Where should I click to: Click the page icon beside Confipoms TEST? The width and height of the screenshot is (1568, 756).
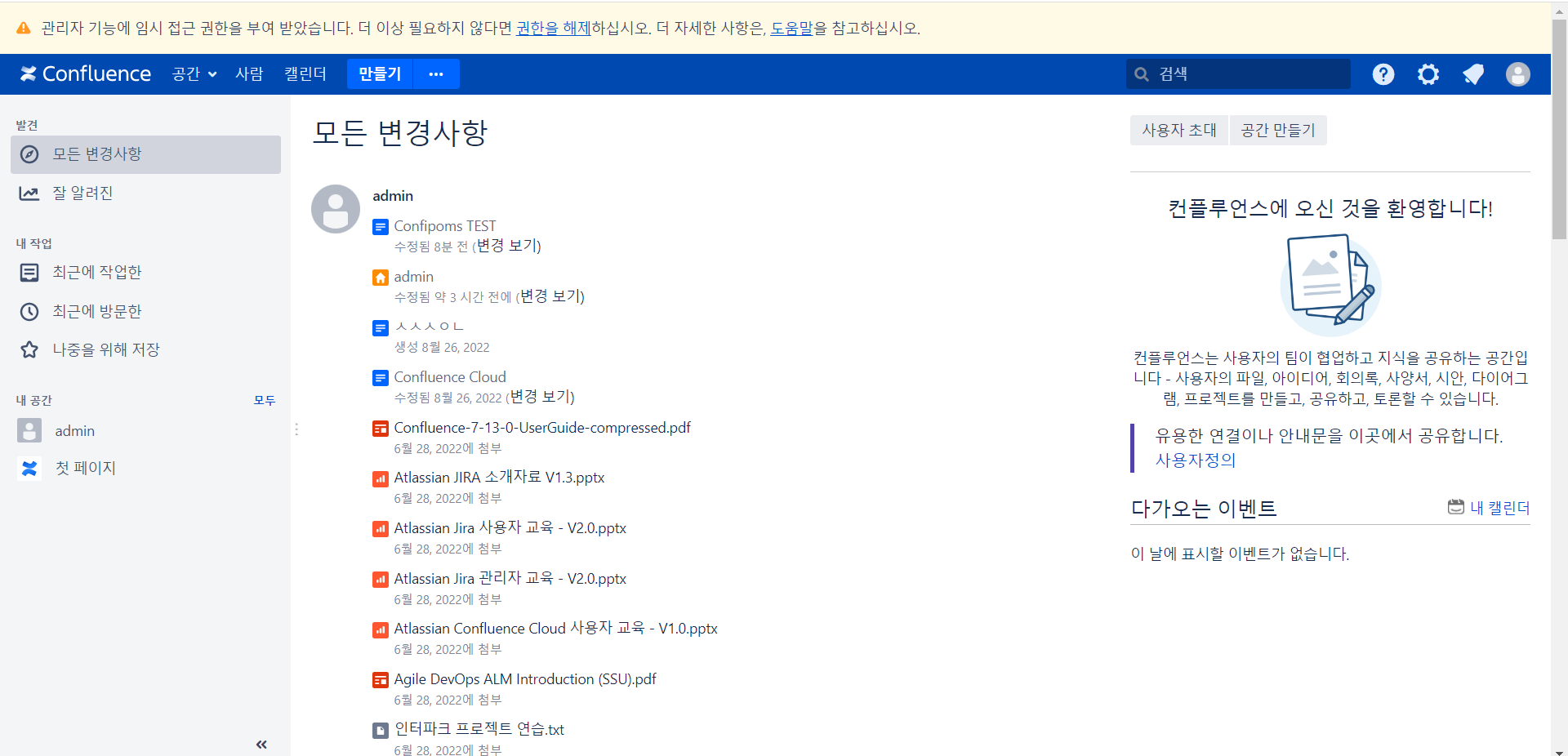click(381, 227)
